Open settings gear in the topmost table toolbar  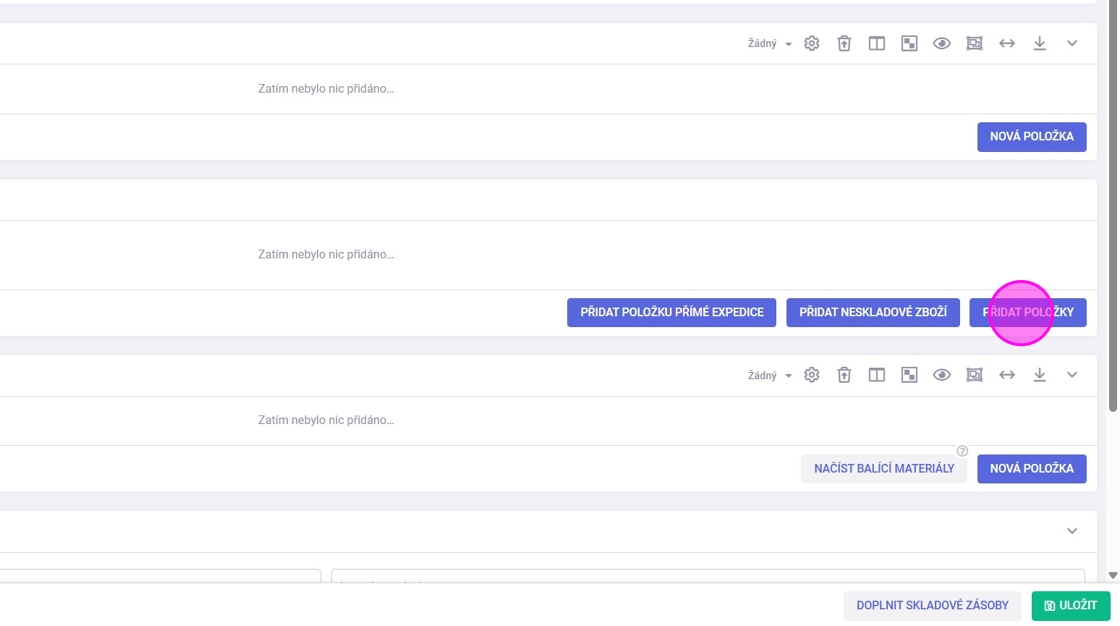pos(812,44)
